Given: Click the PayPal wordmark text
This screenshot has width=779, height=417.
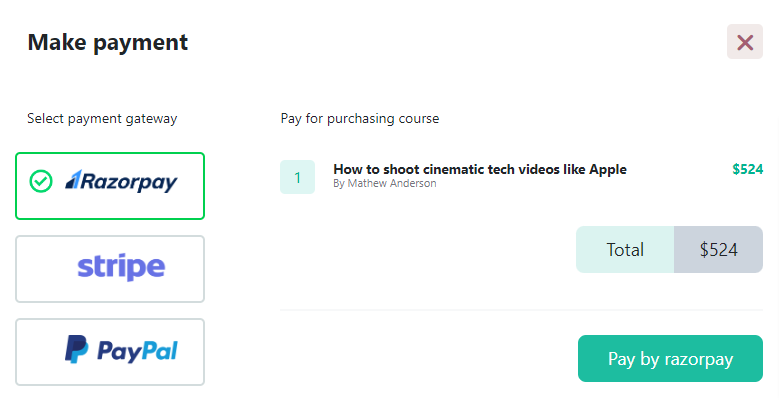Looking at the screenshot, I should tap(137, 351).
